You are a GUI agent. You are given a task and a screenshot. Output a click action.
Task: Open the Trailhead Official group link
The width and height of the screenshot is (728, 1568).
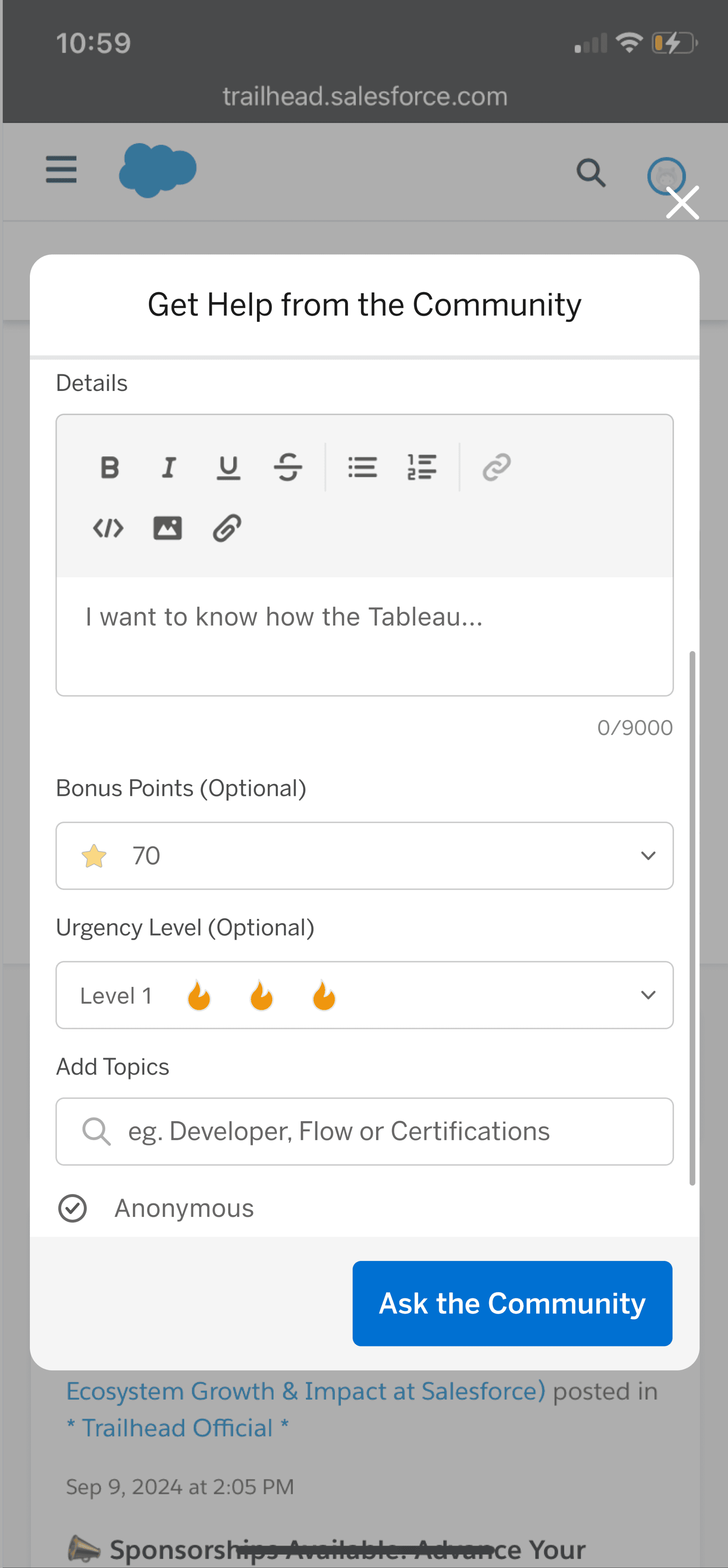click(x=177, y=1428)
